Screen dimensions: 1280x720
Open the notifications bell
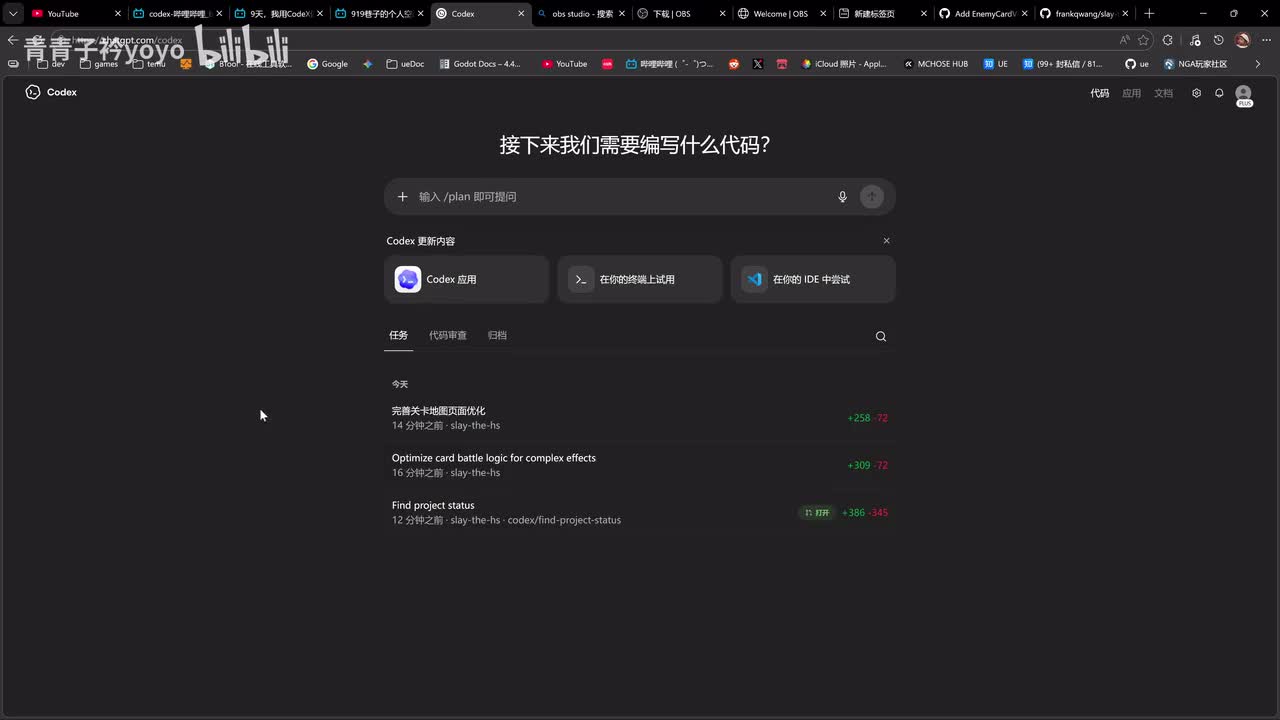[x=1219, y=93]
